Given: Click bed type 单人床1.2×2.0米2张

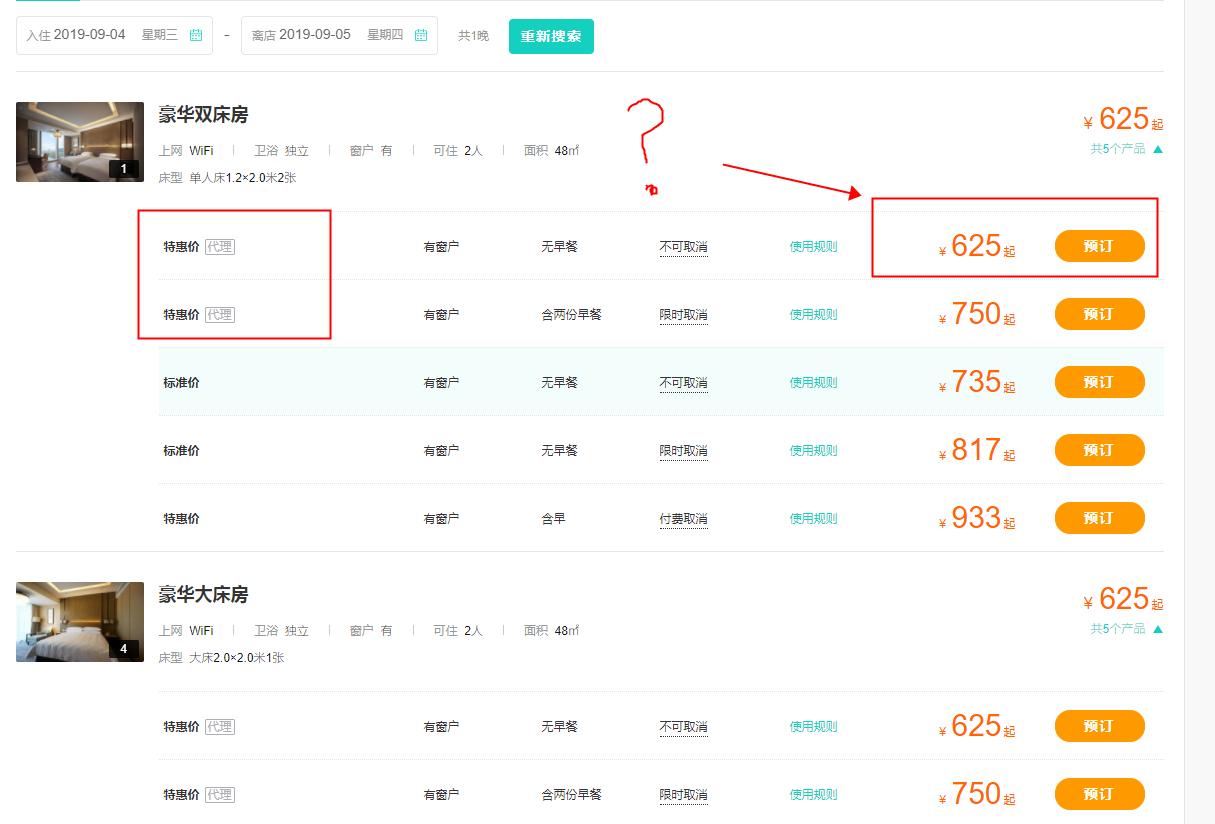Looking at the screenshot, I should (242, 178).
